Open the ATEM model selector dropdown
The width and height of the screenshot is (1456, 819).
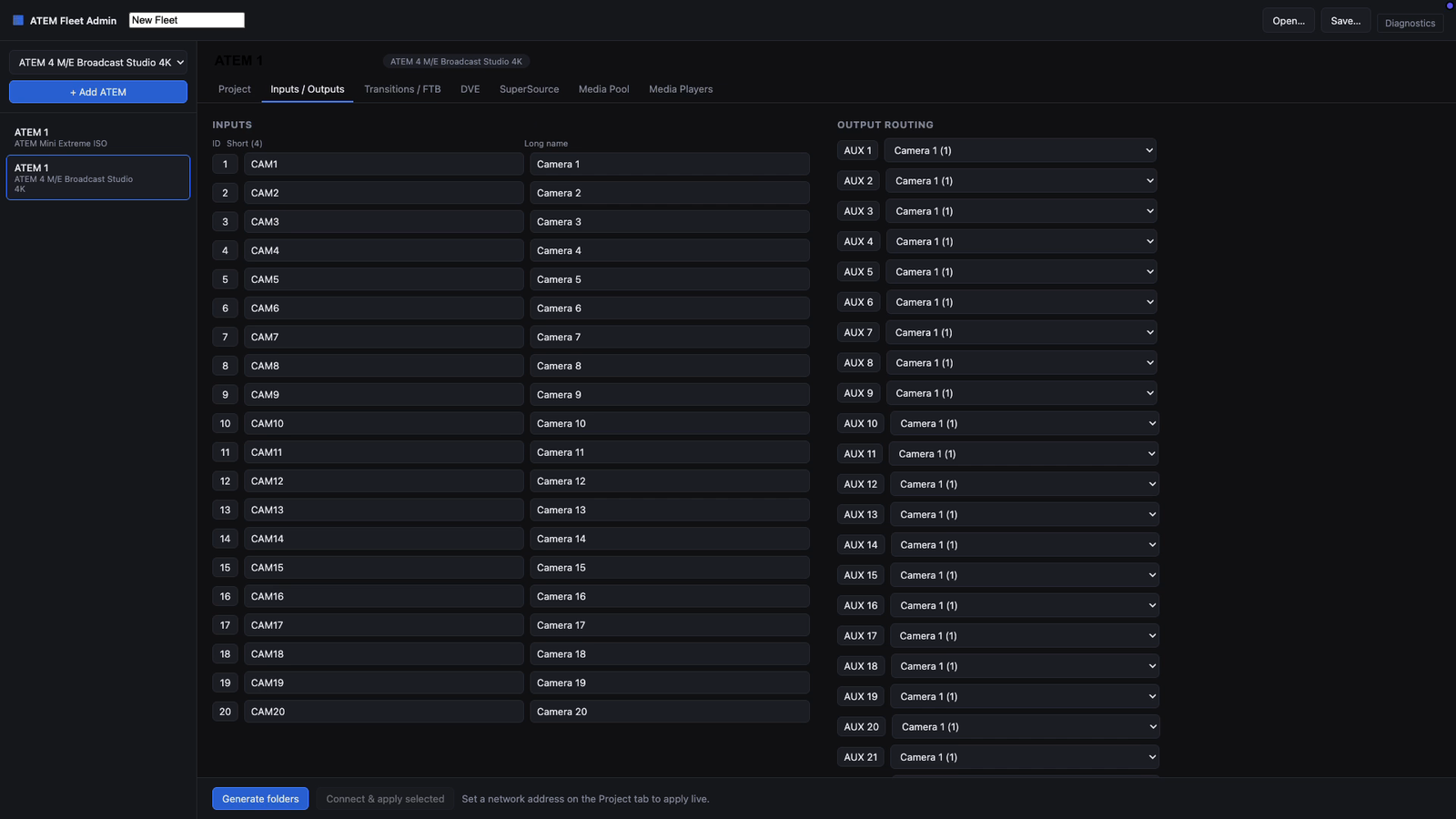pyautogui.click(x=98, y=62)
